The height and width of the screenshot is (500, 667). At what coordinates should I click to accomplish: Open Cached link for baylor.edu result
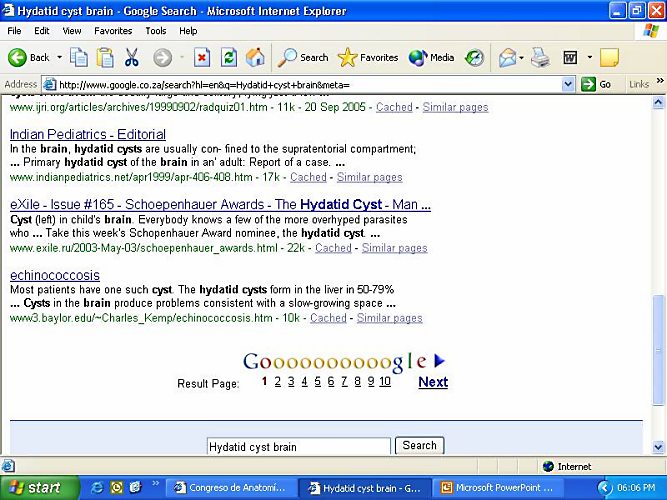pyautogui.click(x=328, y=318)
